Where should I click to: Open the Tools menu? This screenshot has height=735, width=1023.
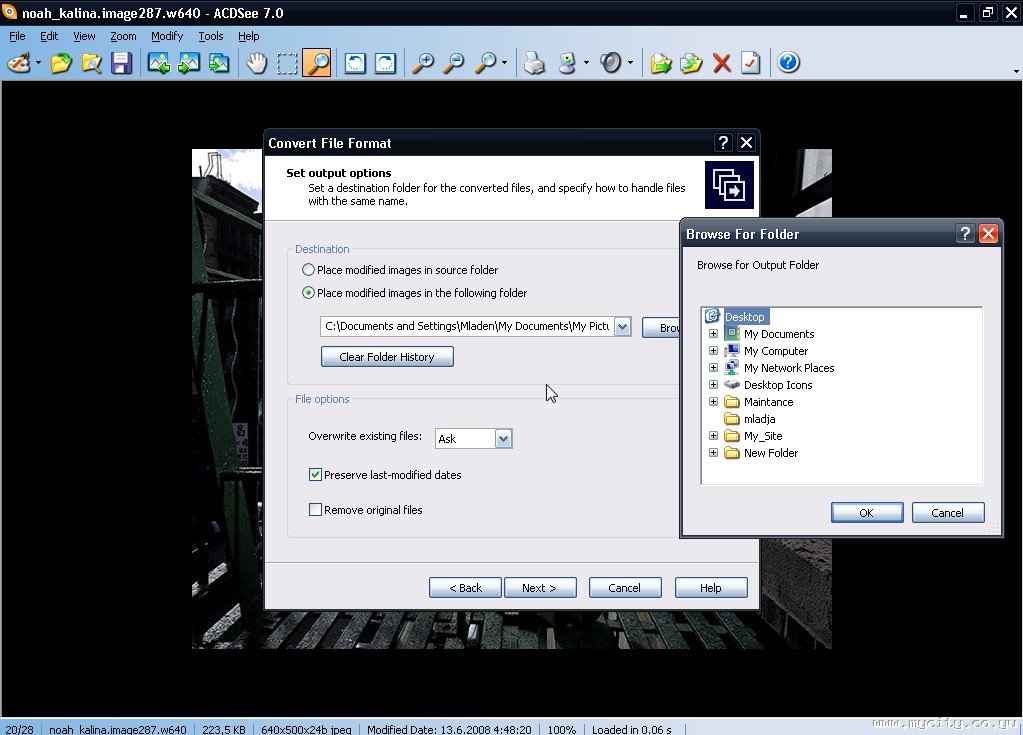pos(211,36)
